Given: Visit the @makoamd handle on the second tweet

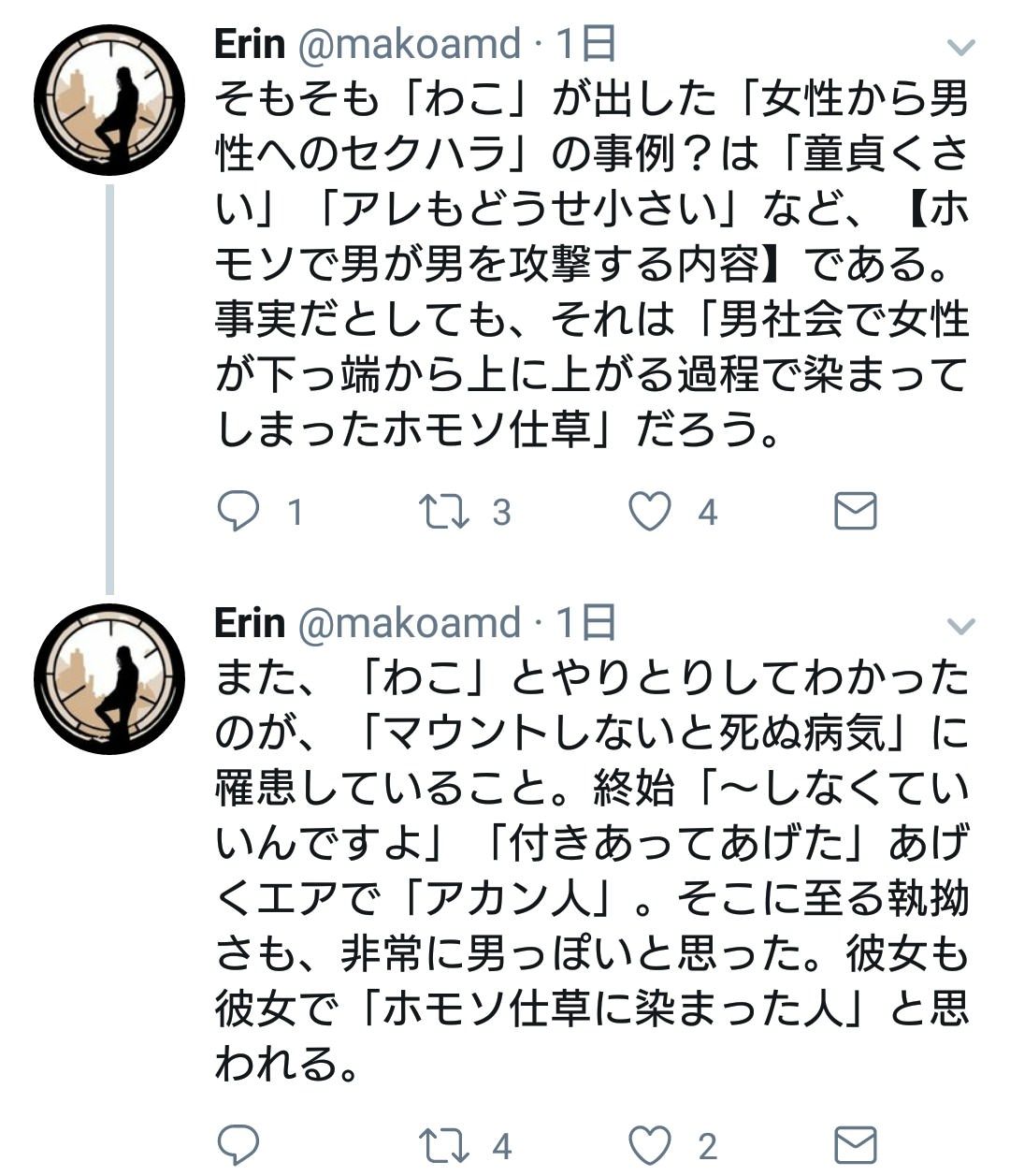Looking at the screenshot, I should tap(409, 624).
